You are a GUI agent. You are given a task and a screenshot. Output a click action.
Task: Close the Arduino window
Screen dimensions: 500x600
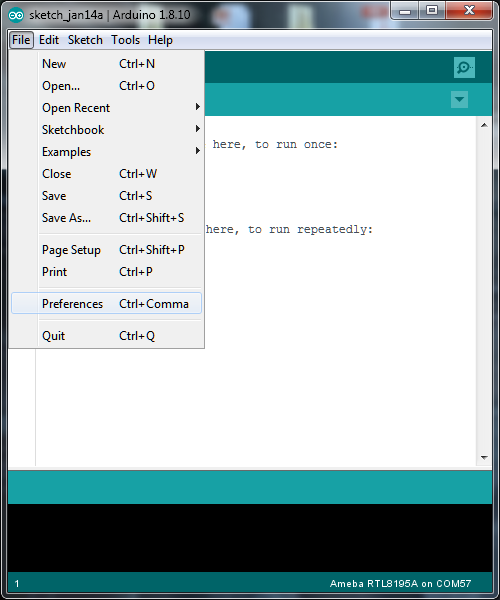click(469, 11)
